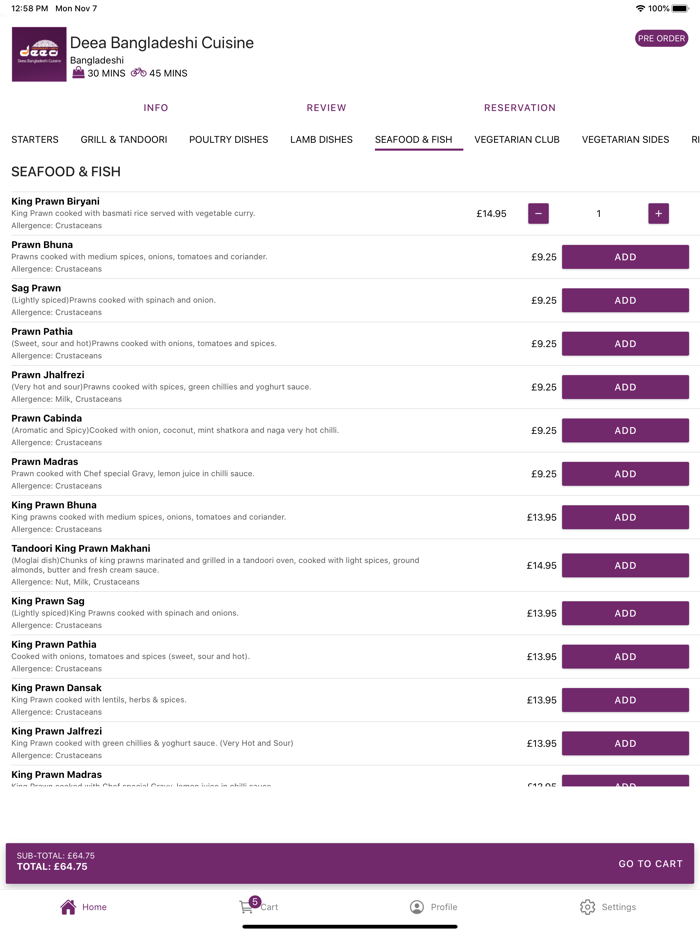Add Prawn Bhuna to the order

click(625, 257)
